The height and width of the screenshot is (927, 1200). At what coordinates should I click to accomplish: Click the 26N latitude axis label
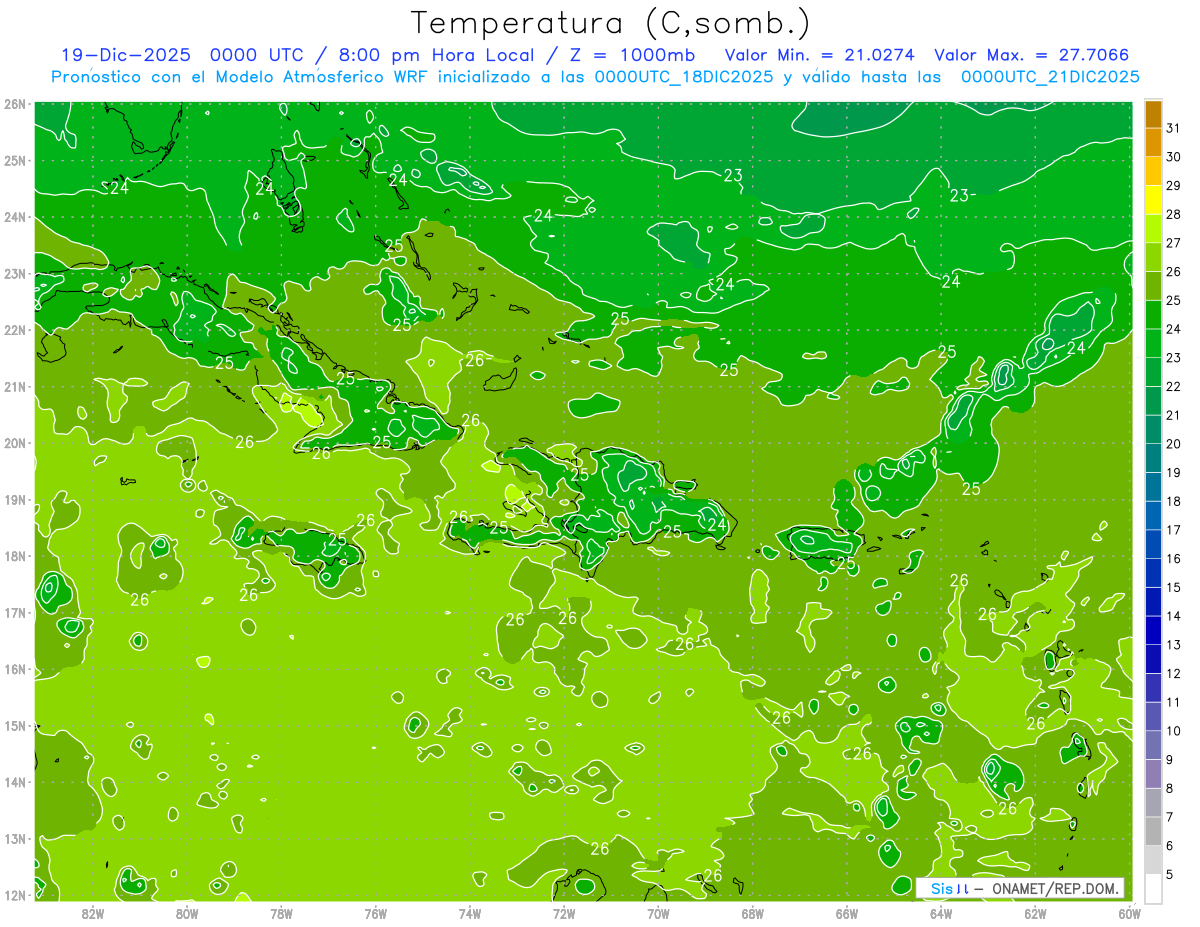(x=14, y=104)
